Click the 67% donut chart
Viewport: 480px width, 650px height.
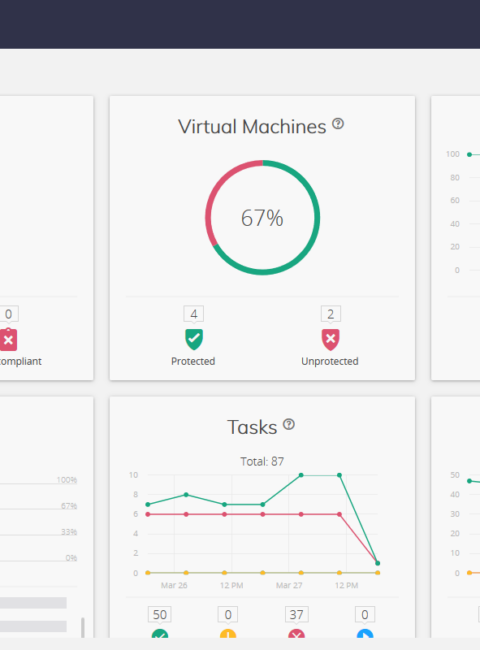262,217
